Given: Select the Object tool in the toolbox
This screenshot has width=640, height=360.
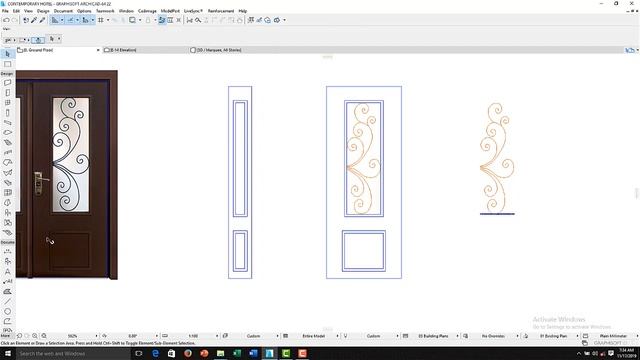Looking at the screenshot, I should pyautogui.click(x=7, y=213).
